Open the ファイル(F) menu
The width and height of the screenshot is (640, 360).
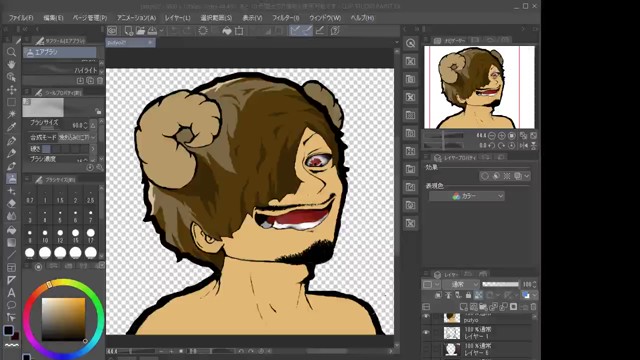pos(21,18)
